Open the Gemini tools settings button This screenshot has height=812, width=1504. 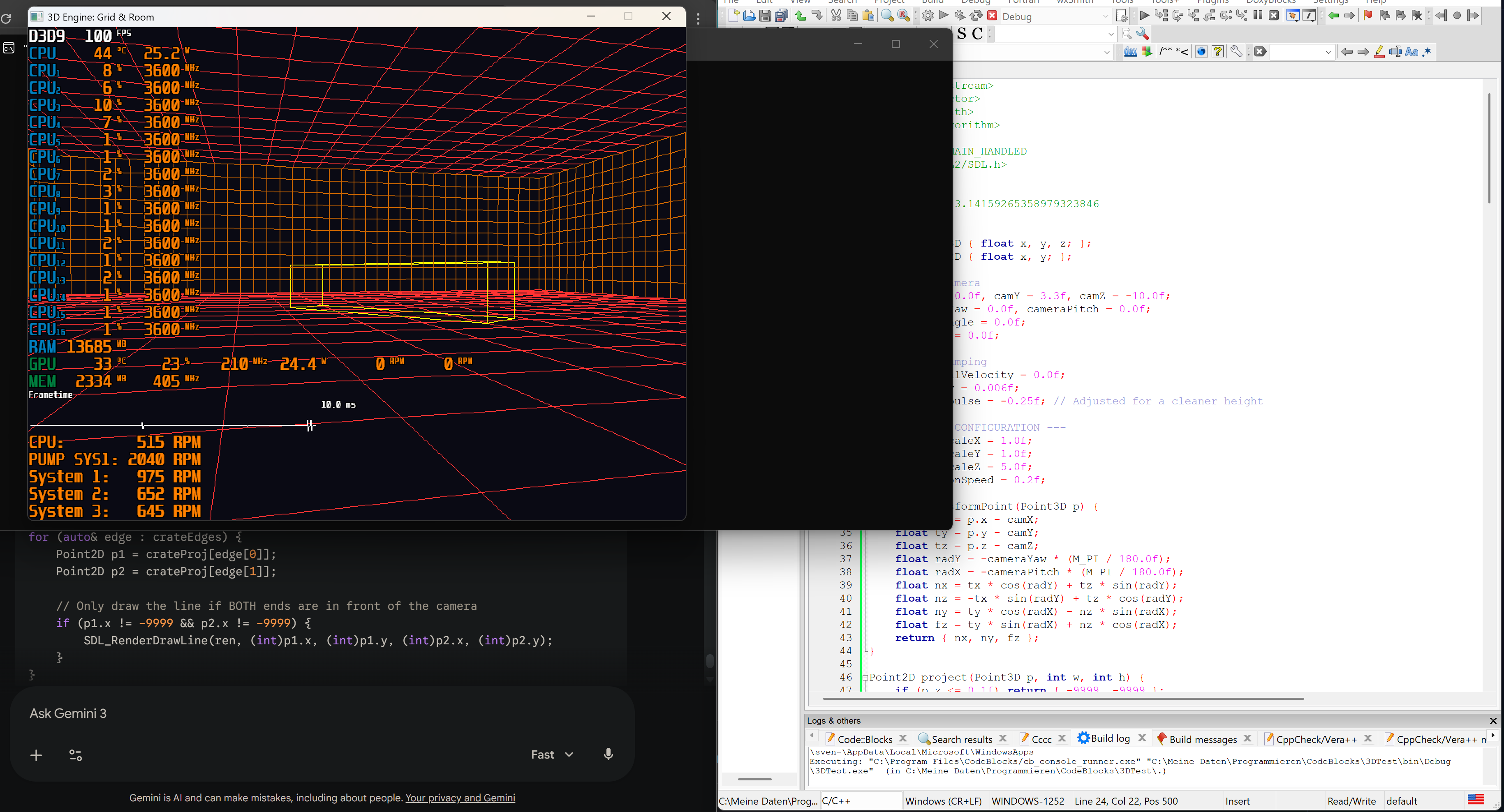click(x=76, y=755)
